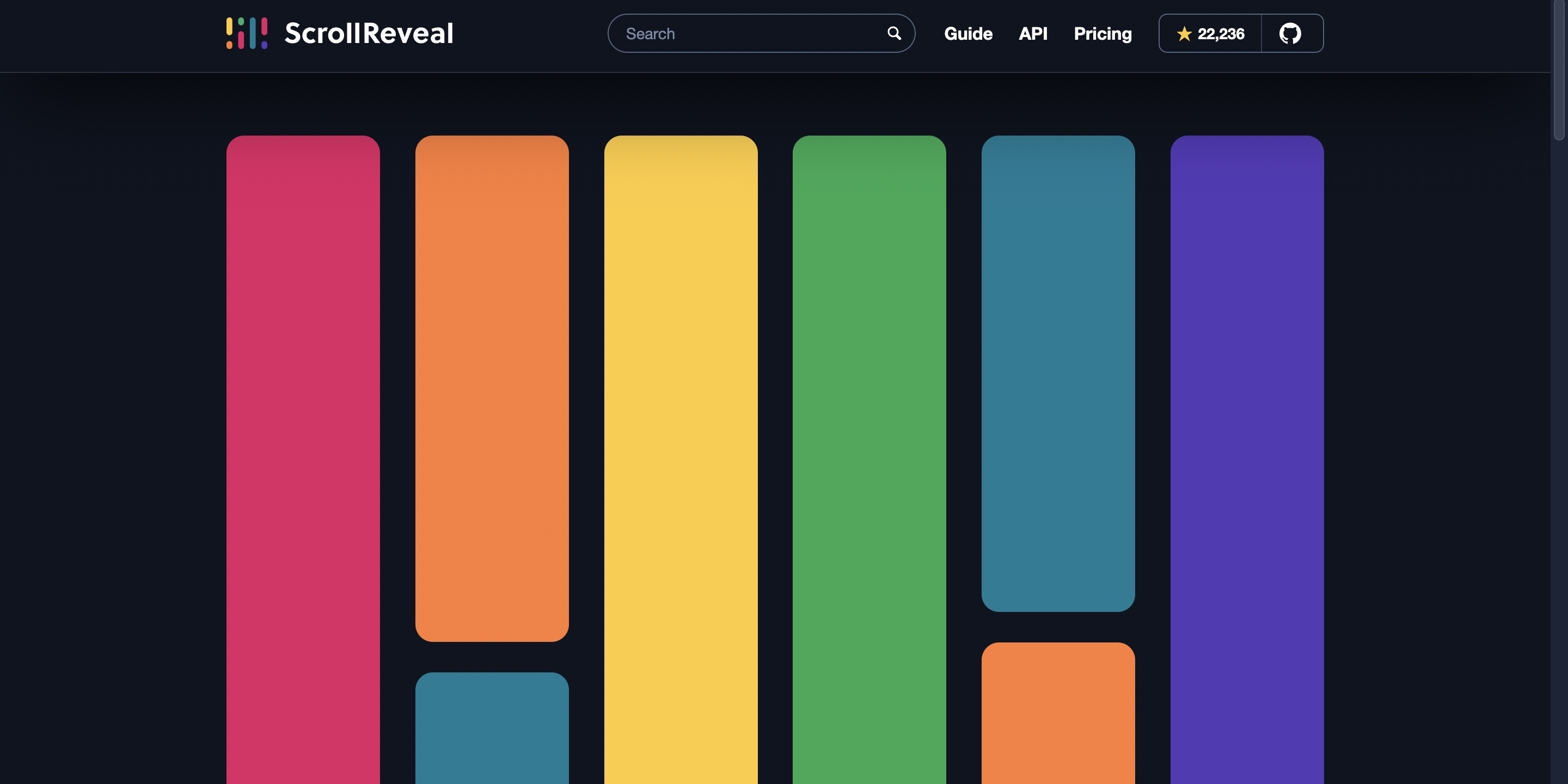Click the magnifying glass search icon
Image resolution: width=1568 pixels, height=784 pixels.
(893, 33)
